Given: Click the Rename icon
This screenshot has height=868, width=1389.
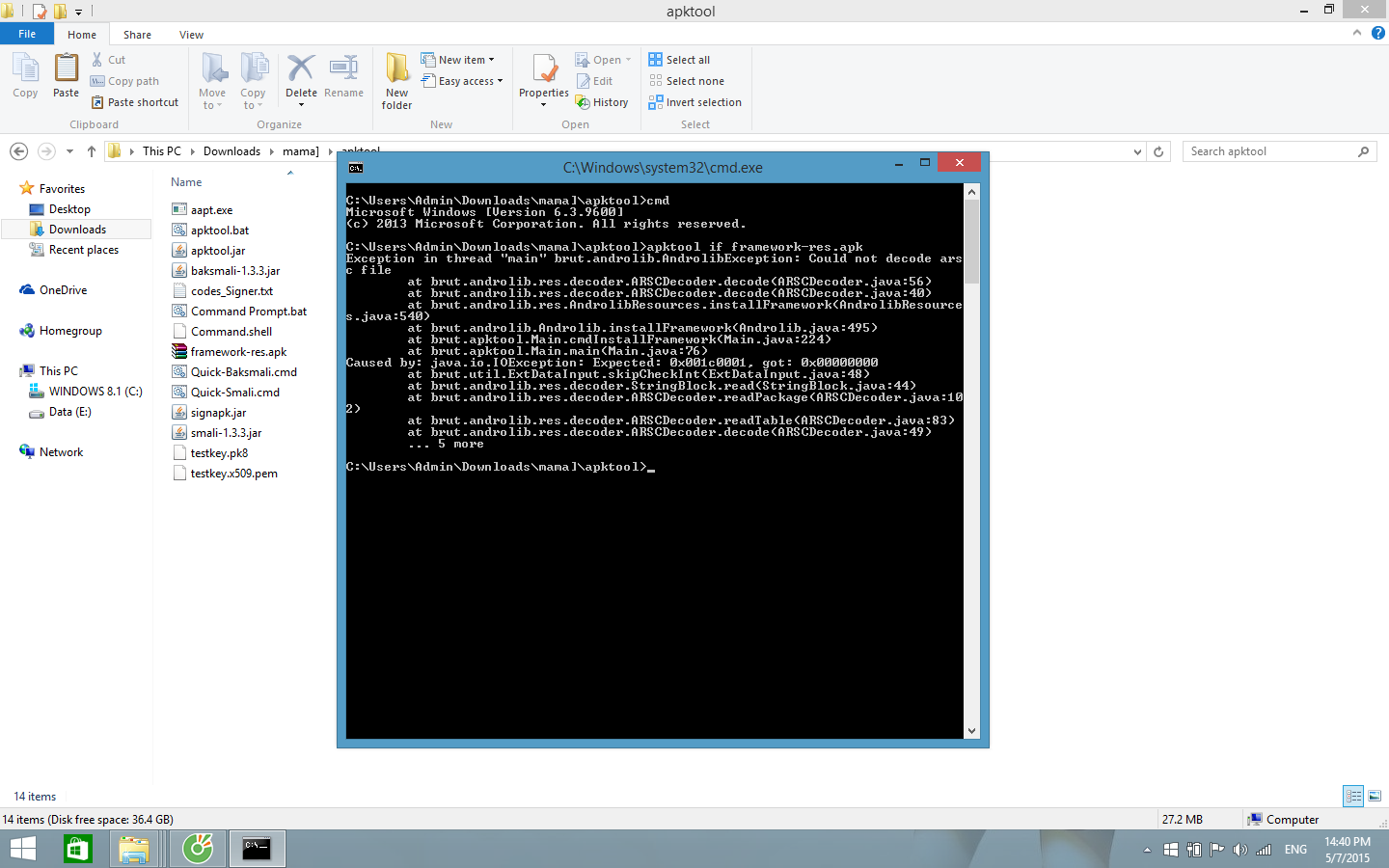Looking at the screenshot, I should (x=343, y=75).
